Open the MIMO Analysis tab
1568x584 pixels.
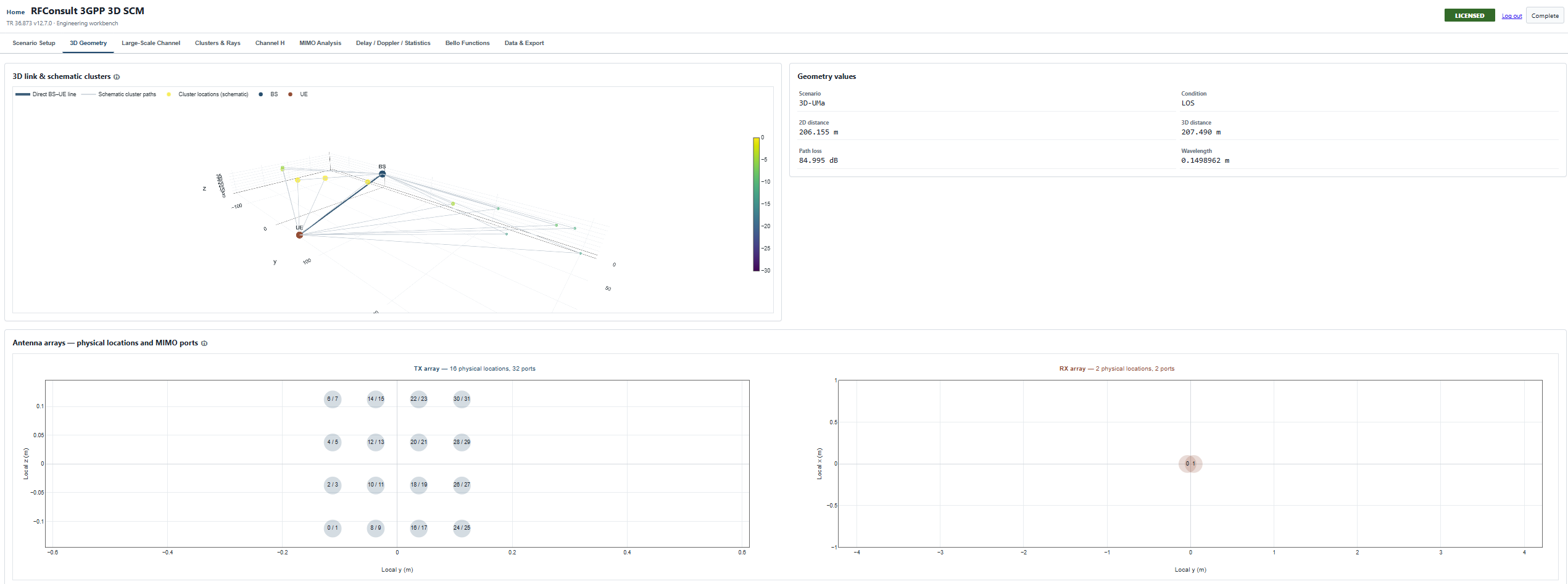tap(320, 43)
